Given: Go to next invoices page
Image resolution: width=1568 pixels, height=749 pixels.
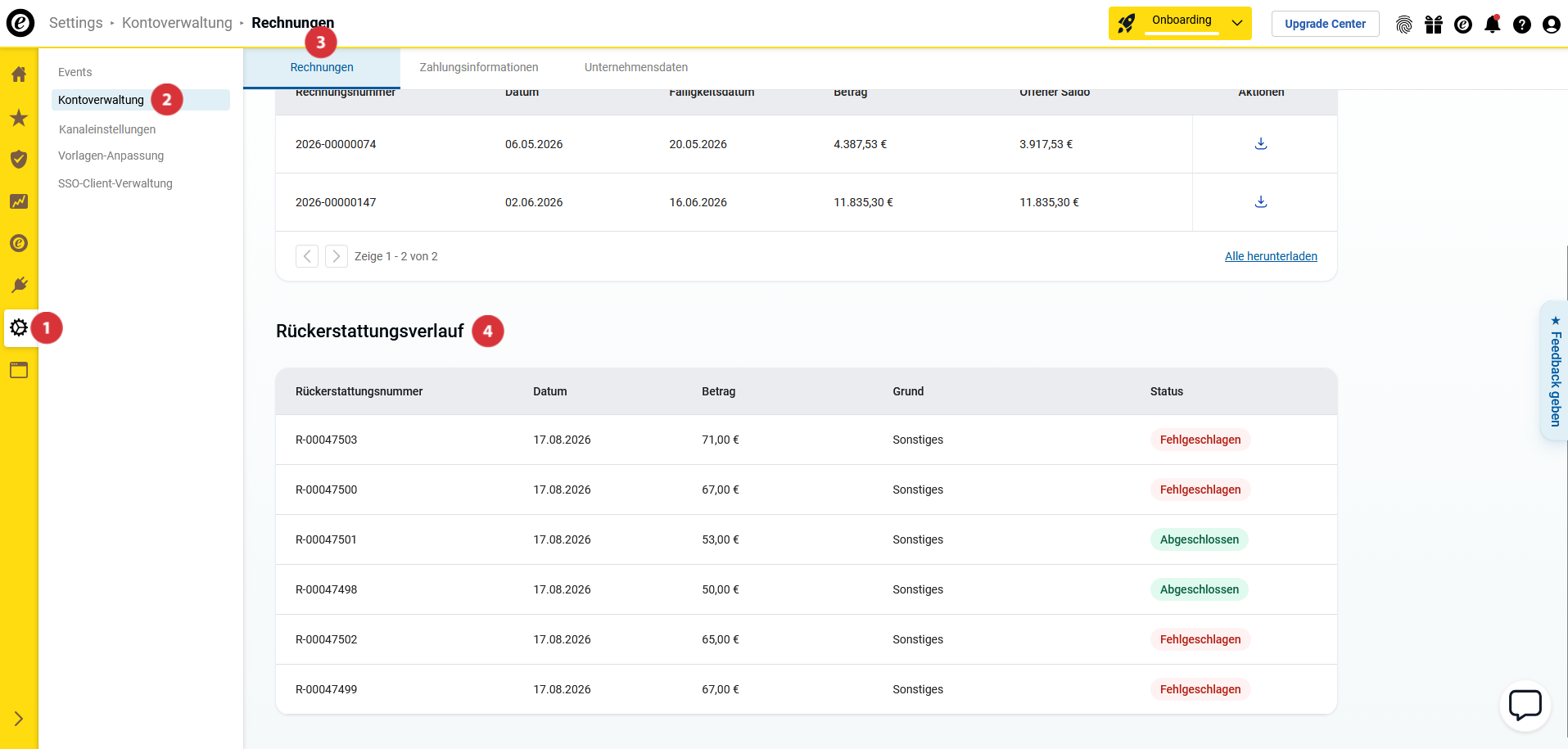Looking at the screenshot, I should point(337,256).
